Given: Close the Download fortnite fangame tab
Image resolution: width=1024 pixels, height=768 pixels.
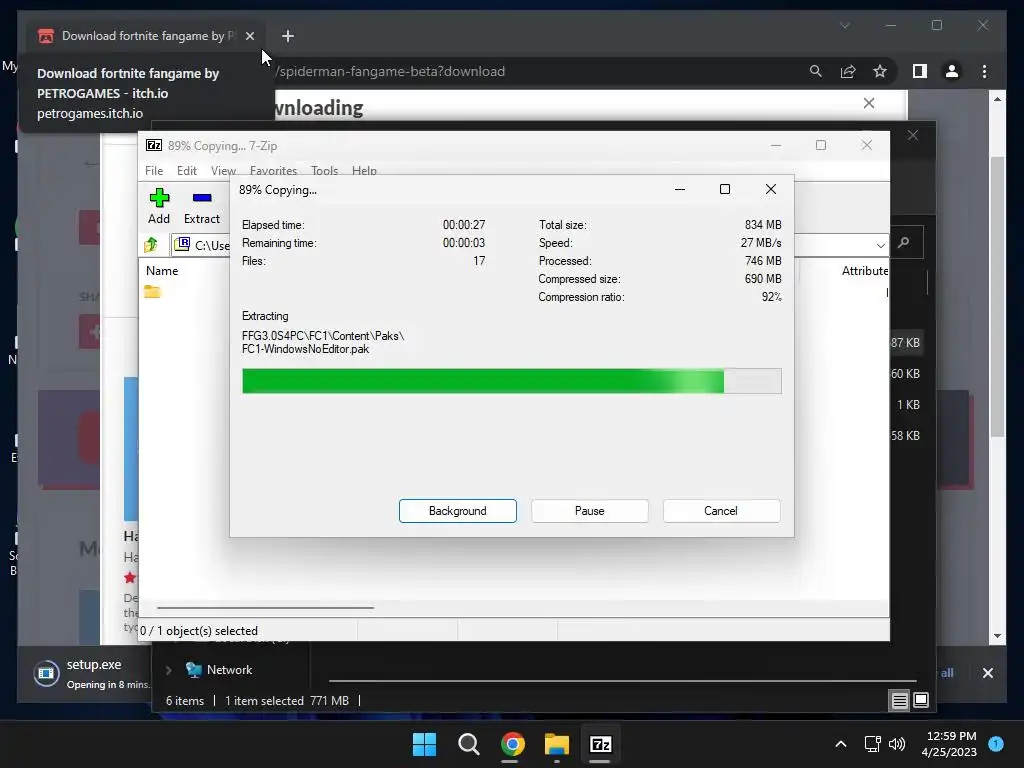Looking at the screenshot, I should 250,36.
